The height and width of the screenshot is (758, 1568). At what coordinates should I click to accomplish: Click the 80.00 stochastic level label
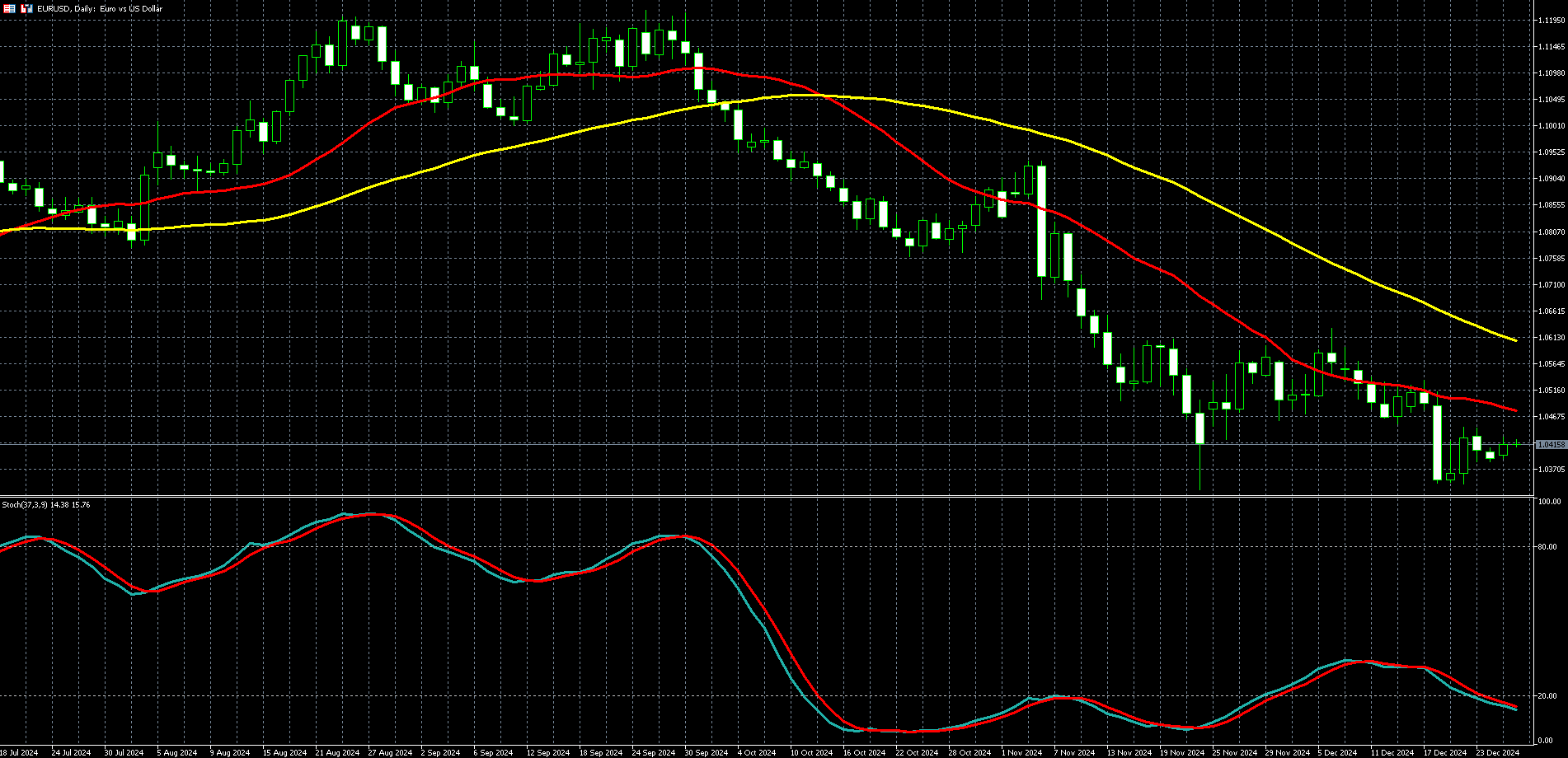coord(1547,547)
